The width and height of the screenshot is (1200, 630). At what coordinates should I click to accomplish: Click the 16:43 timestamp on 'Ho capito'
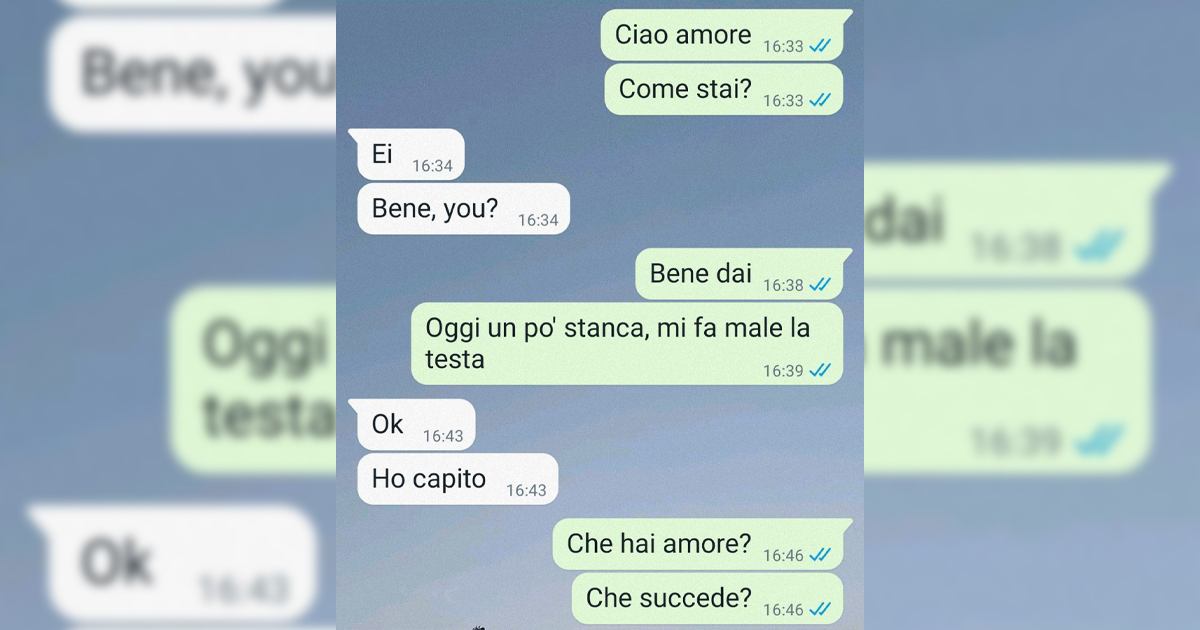tap(526, 490)
